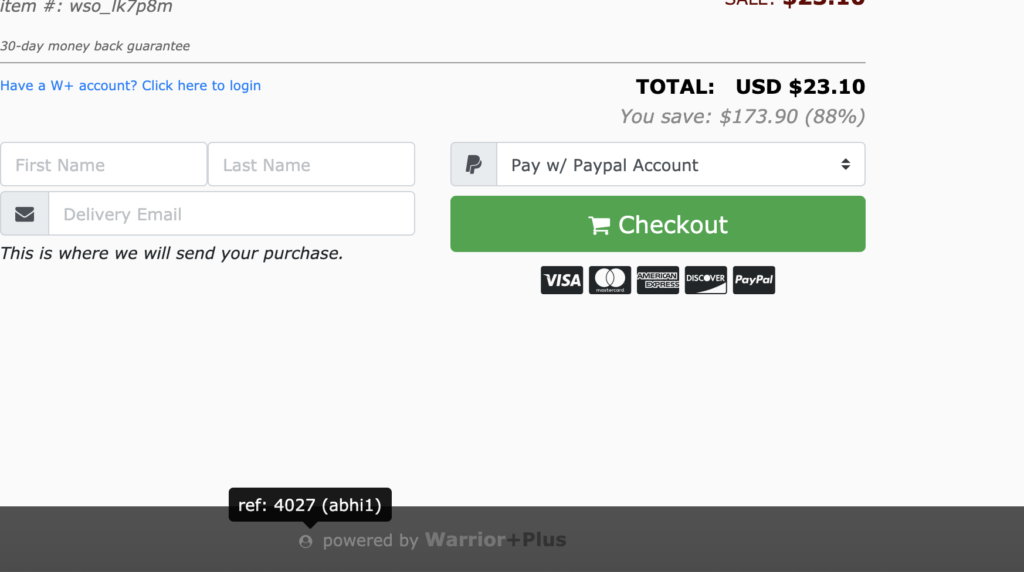1024x572 pixels.
Task: Click the up-down arrows on payment selector
Action: tap(846, 164)
